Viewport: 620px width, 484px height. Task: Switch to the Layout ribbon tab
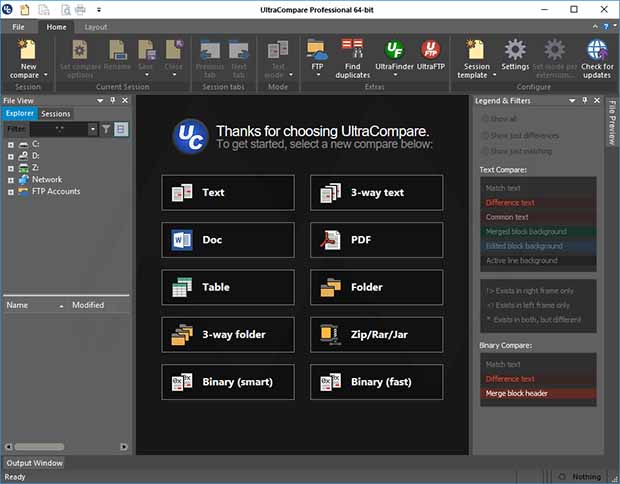click(95, 27)
